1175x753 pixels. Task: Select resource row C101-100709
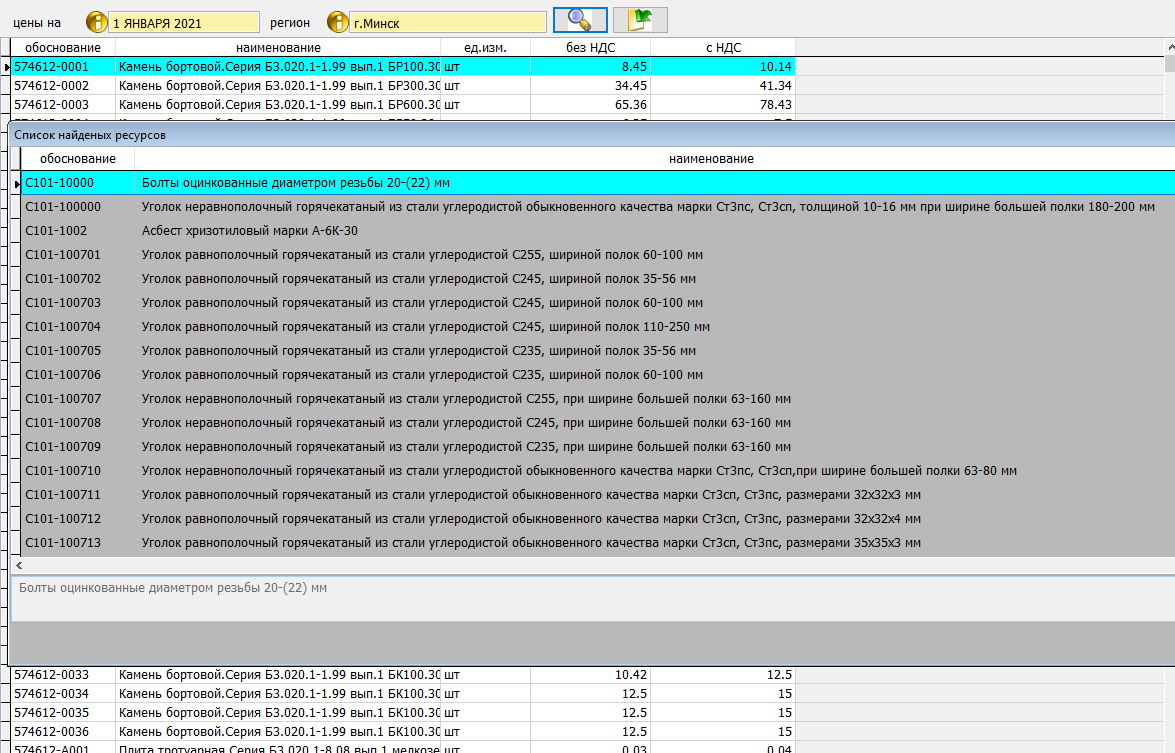tap(598, 447)
